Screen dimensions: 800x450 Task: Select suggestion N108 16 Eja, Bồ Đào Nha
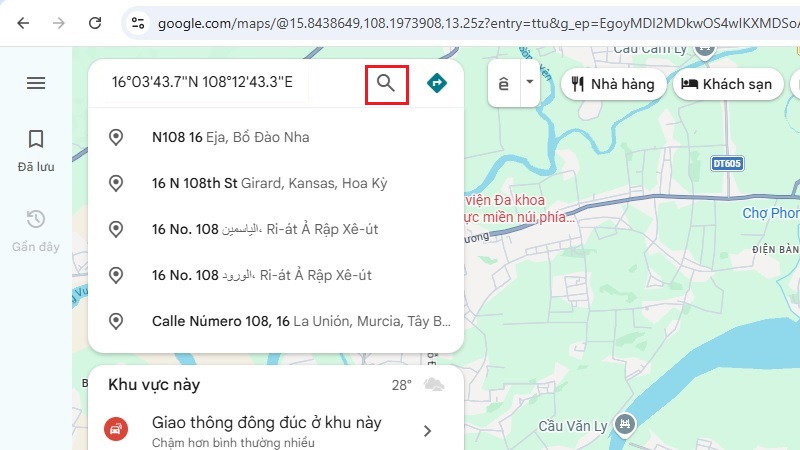(x=276, y=137)
